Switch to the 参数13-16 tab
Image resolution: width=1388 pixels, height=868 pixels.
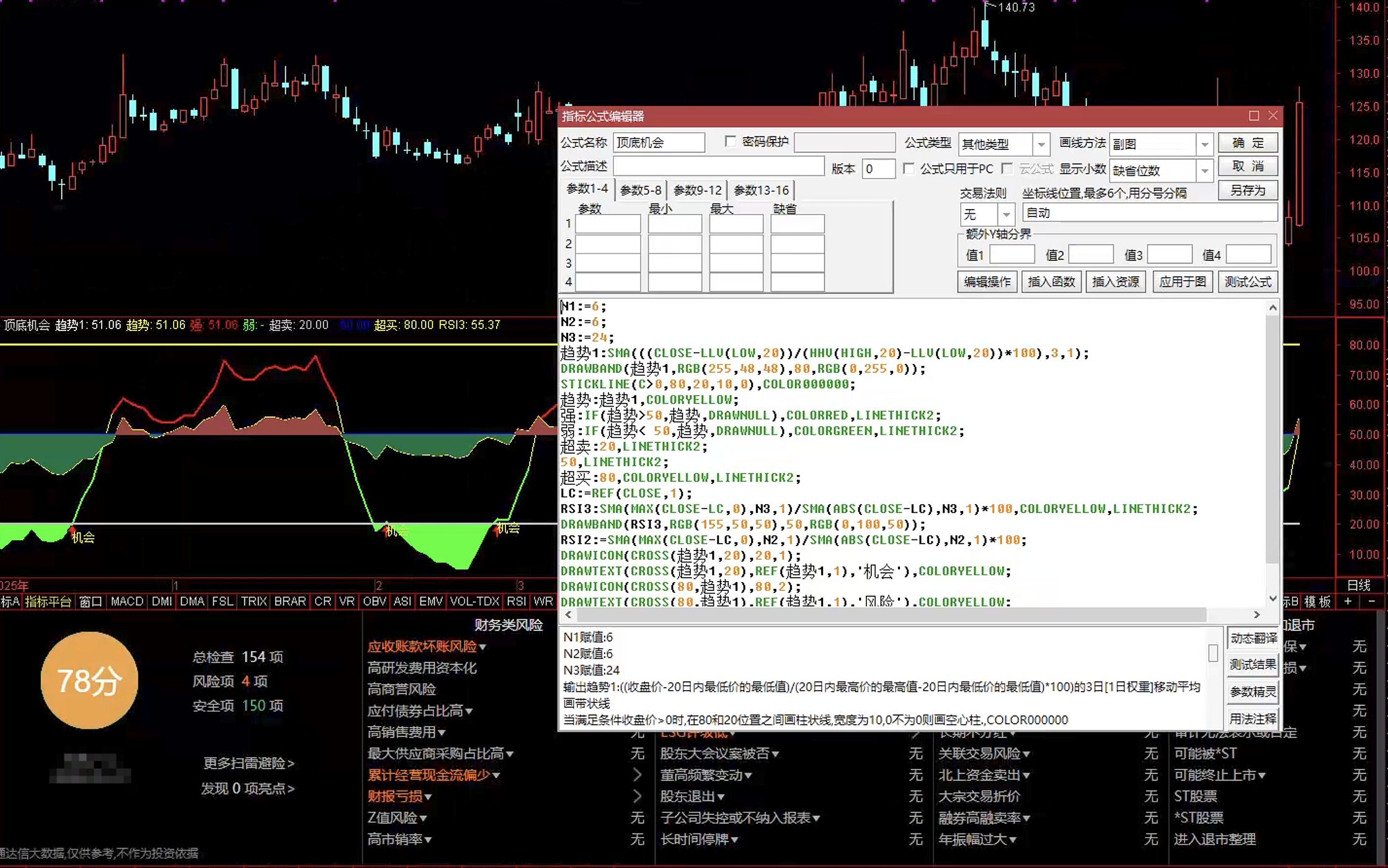point(761,190)
